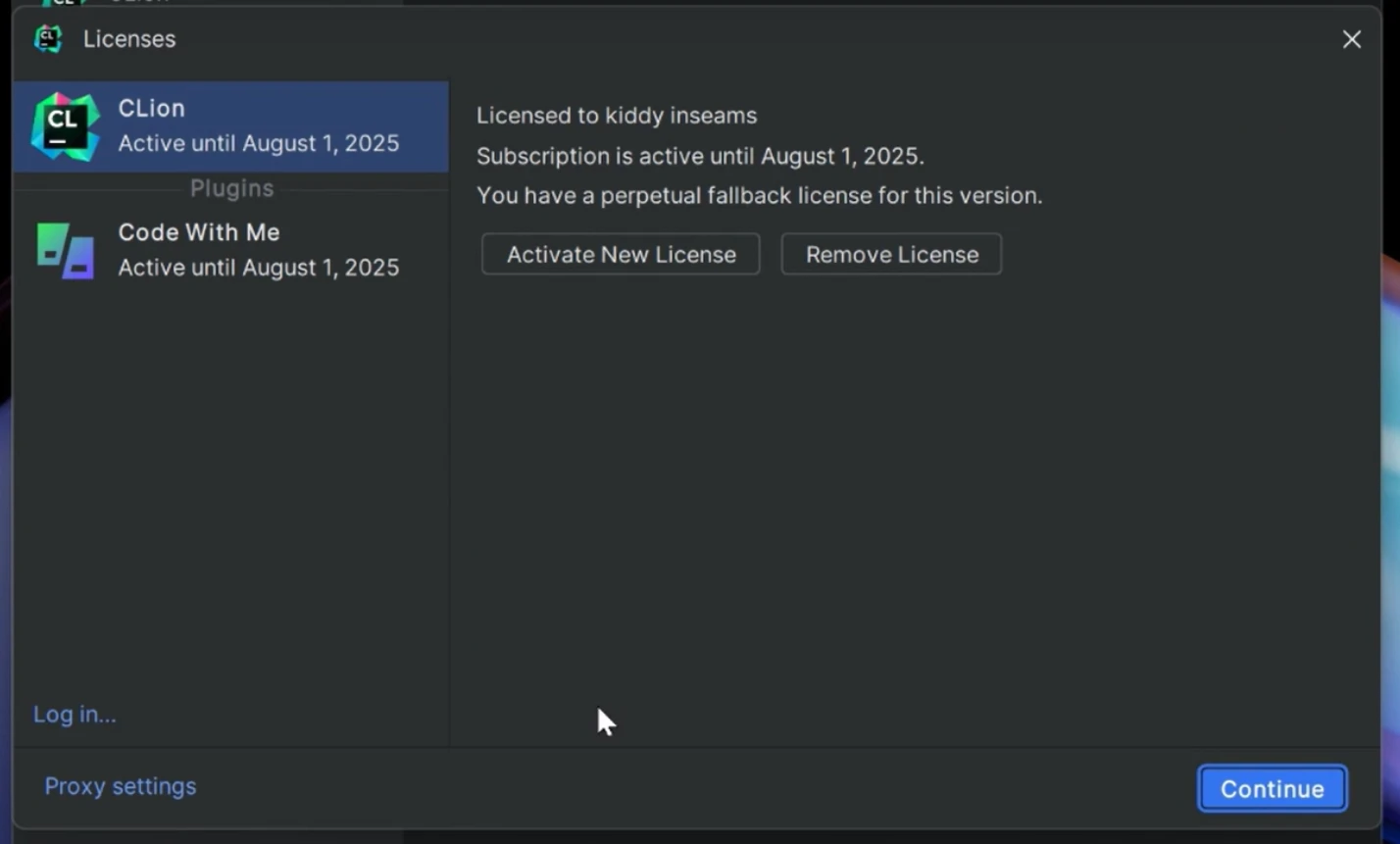Click Activate New License button
This screenshot has height=844, width=1400.
tap(621, 254)
